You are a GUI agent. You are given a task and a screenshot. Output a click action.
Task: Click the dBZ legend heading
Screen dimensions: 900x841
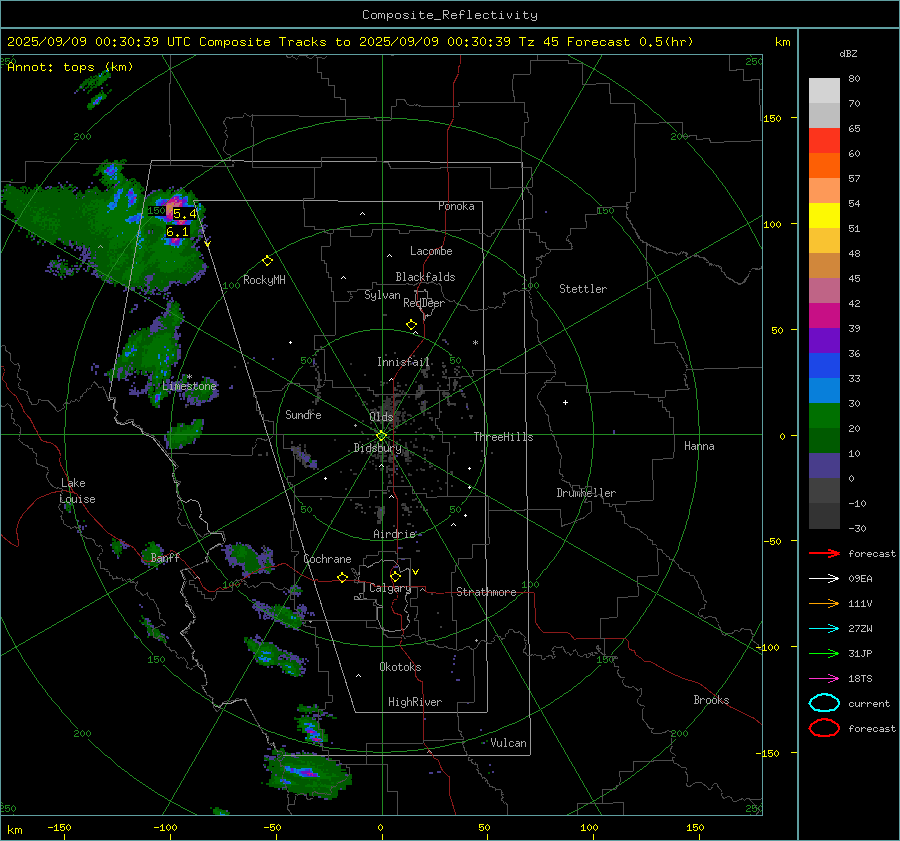point(848,54)
